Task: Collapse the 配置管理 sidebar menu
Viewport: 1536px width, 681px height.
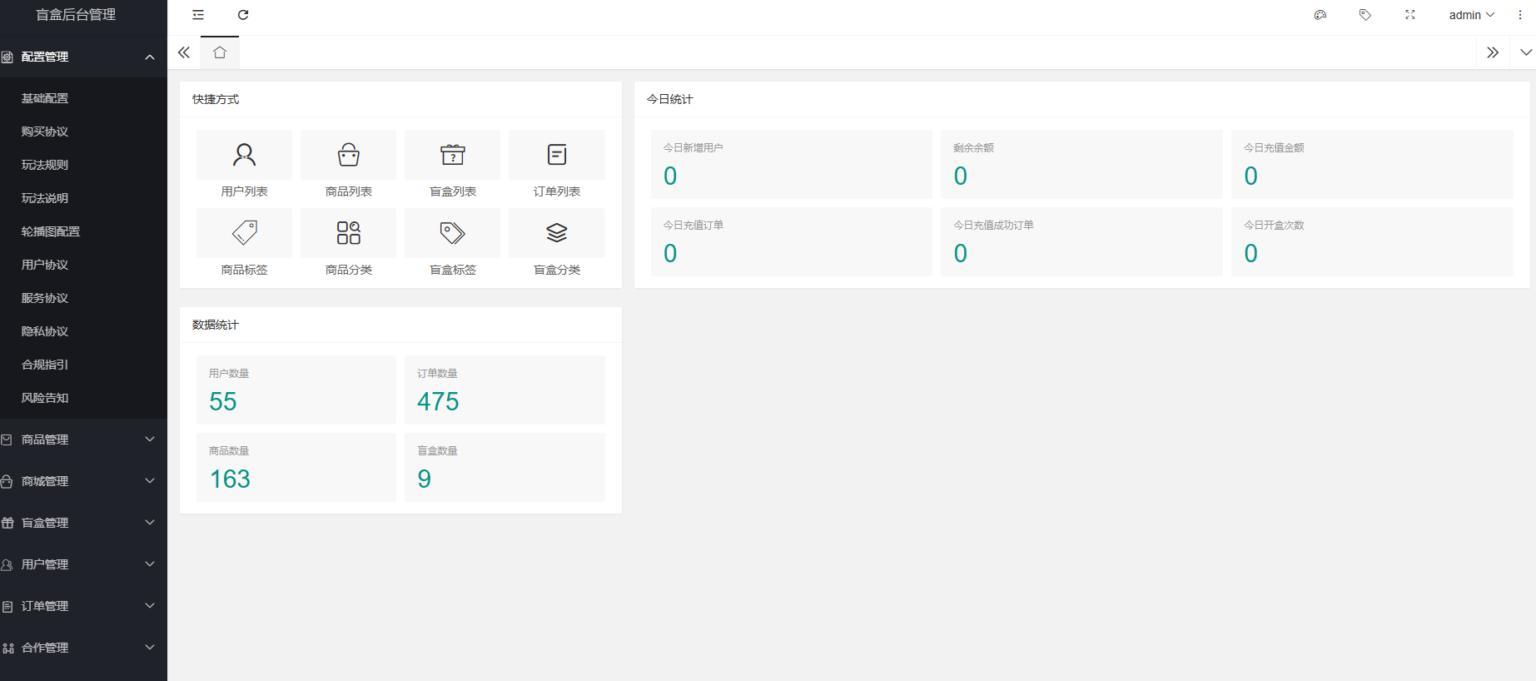Action: pyautogui.click(x=83, y=57)
